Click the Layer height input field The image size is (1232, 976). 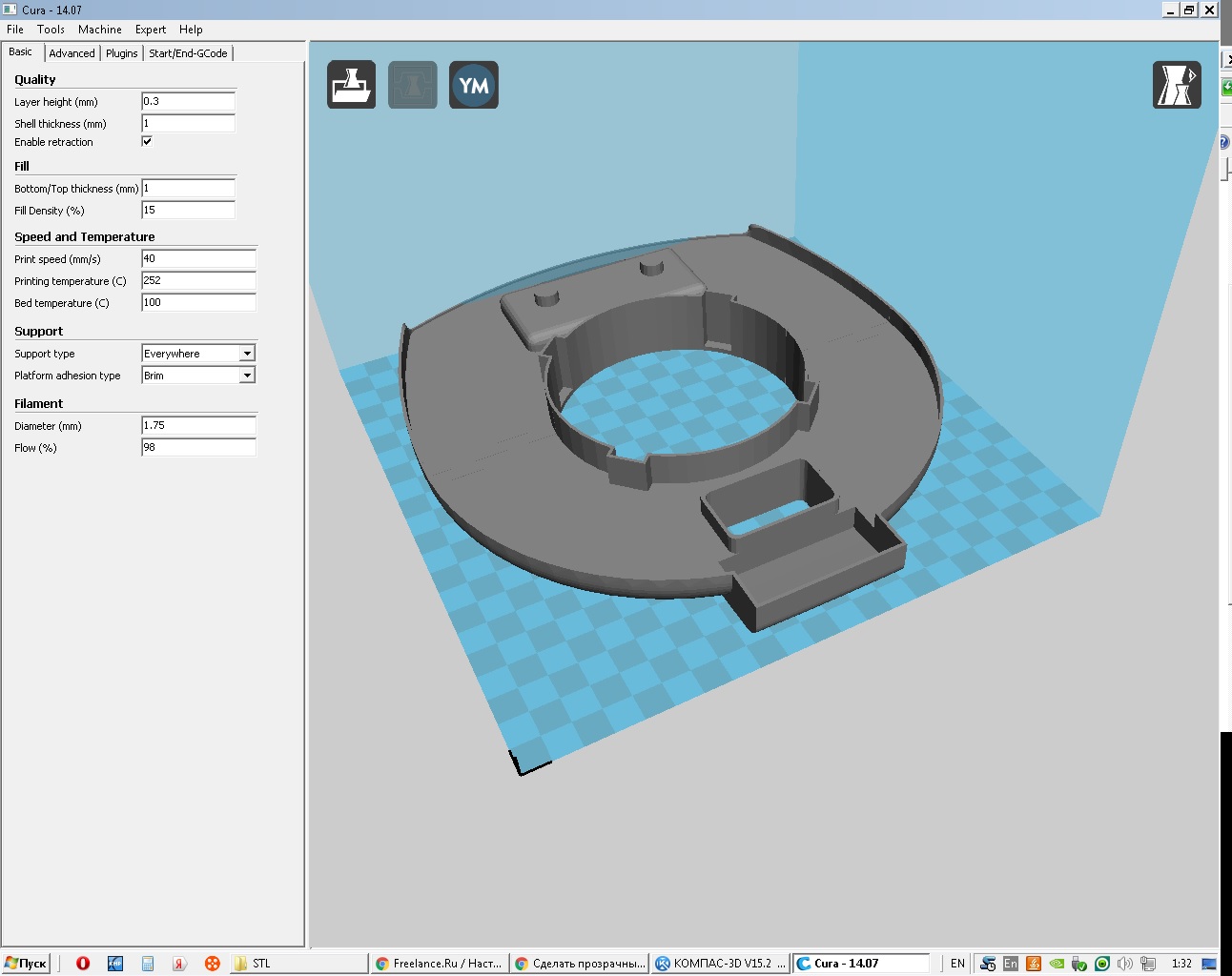point(188,101)
